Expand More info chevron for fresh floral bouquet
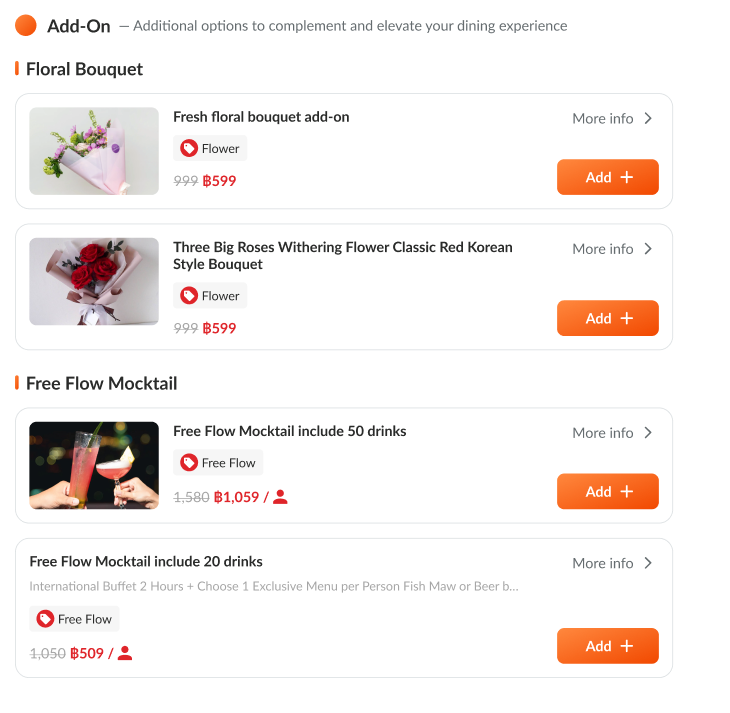This screenshot has width=730, height=713. coord(648,118)
